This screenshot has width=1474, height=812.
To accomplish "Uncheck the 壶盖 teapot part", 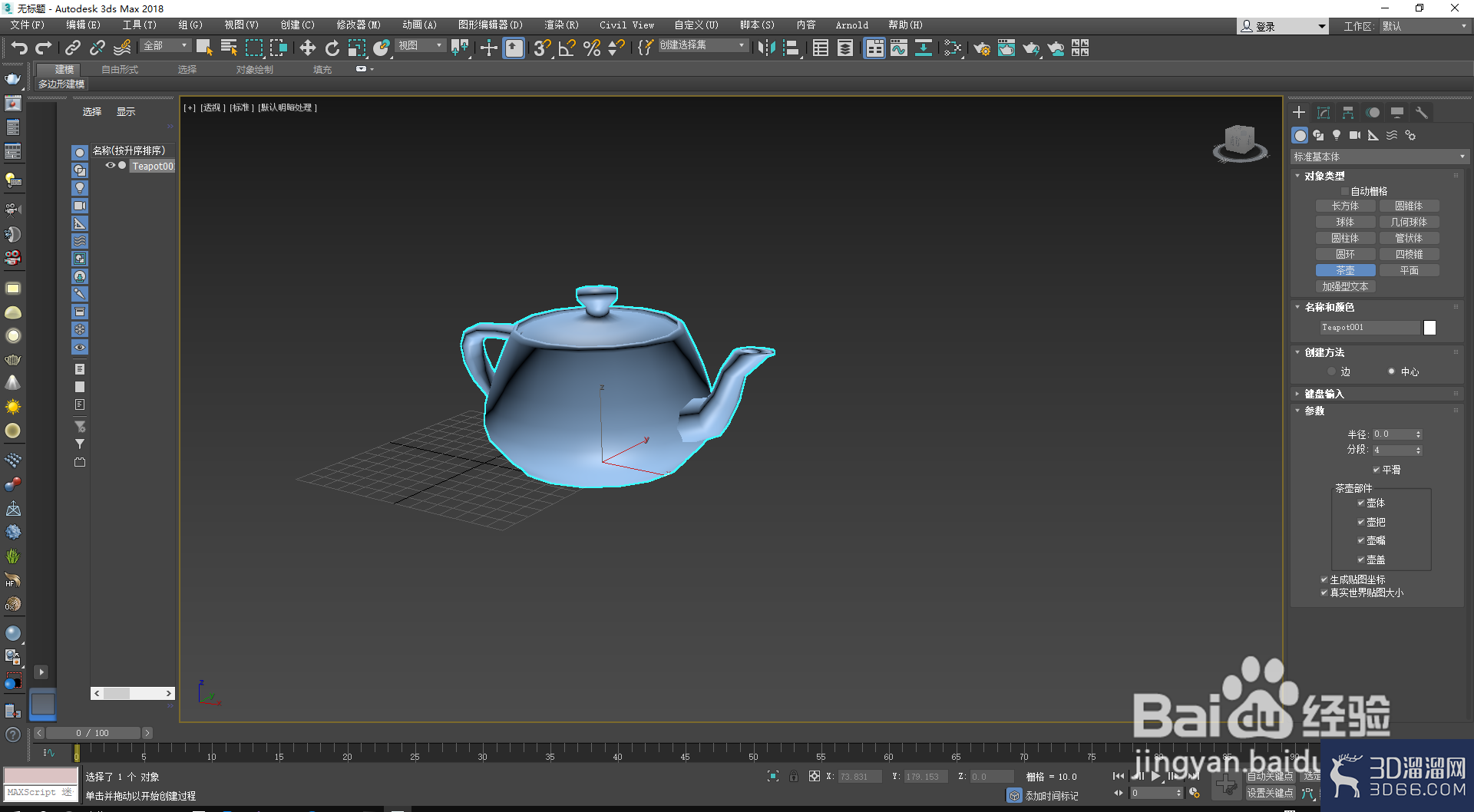I will [1361, 559].
